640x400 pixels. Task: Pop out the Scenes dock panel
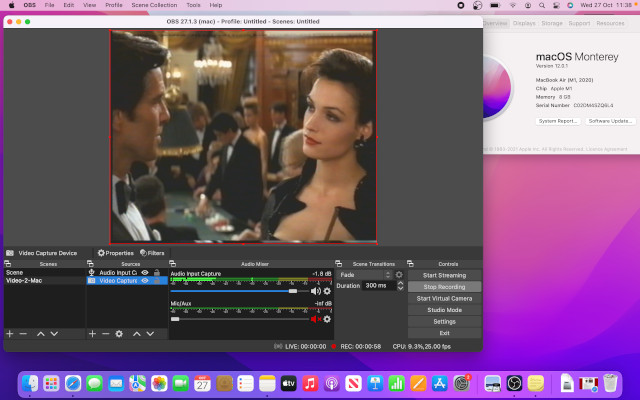pos(8,264)
